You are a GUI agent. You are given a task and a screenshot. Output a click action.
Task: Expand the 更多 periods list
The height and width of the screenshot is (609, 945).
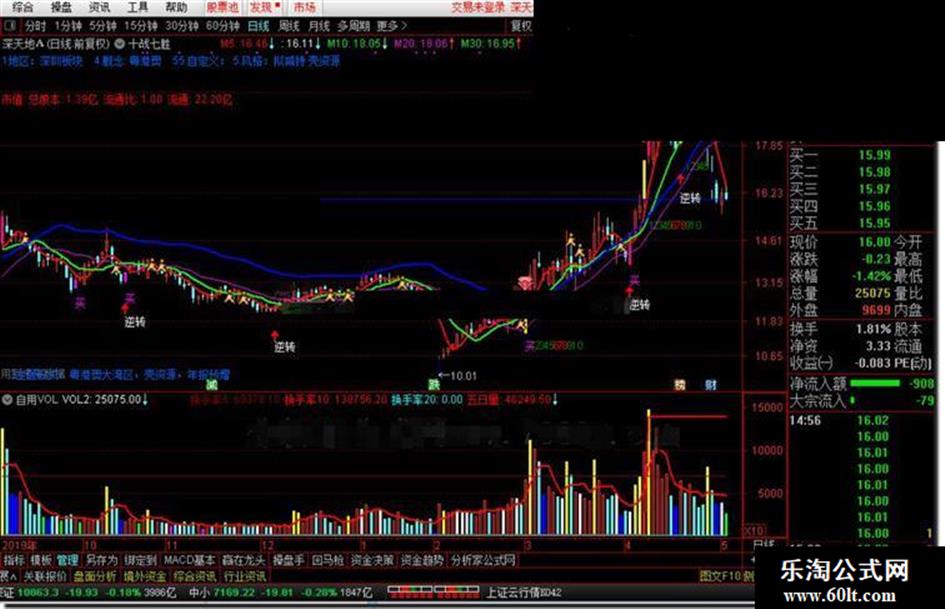392,26
